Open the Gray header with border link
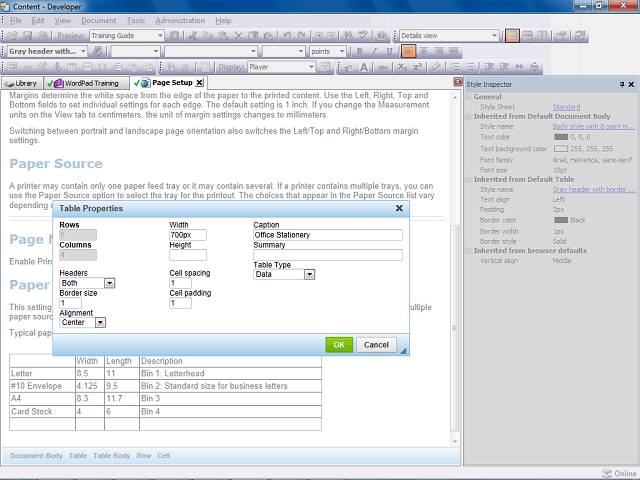 click(x=594, y=189)
